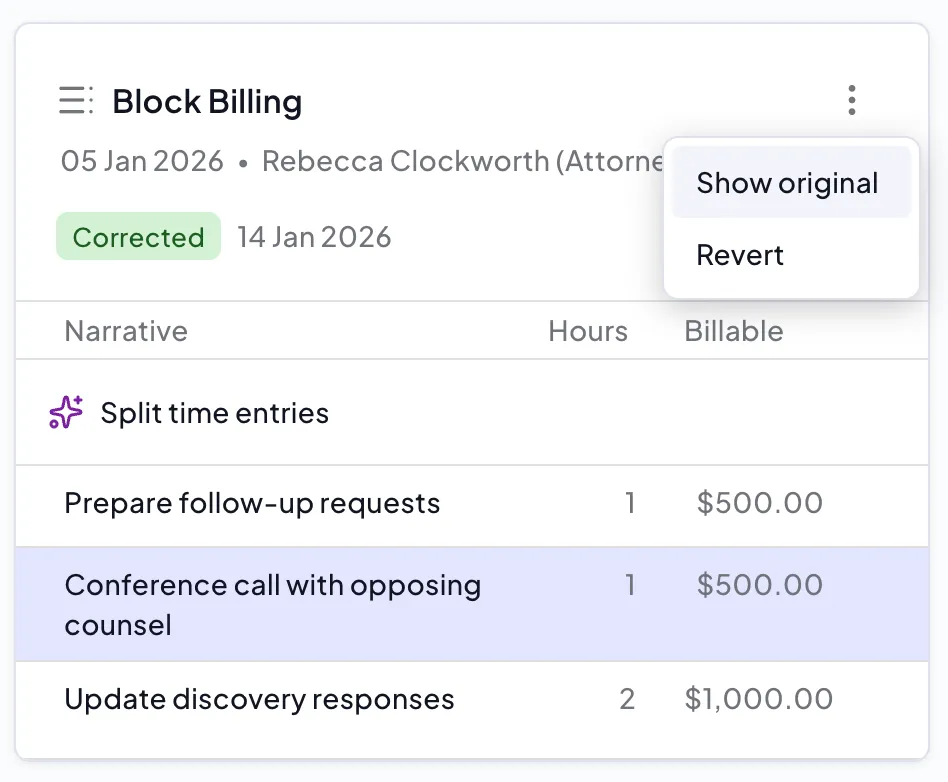Click Rebecca Clockworth attorney name
Screen dimensions: 948x782
click(x=460, y=161)
